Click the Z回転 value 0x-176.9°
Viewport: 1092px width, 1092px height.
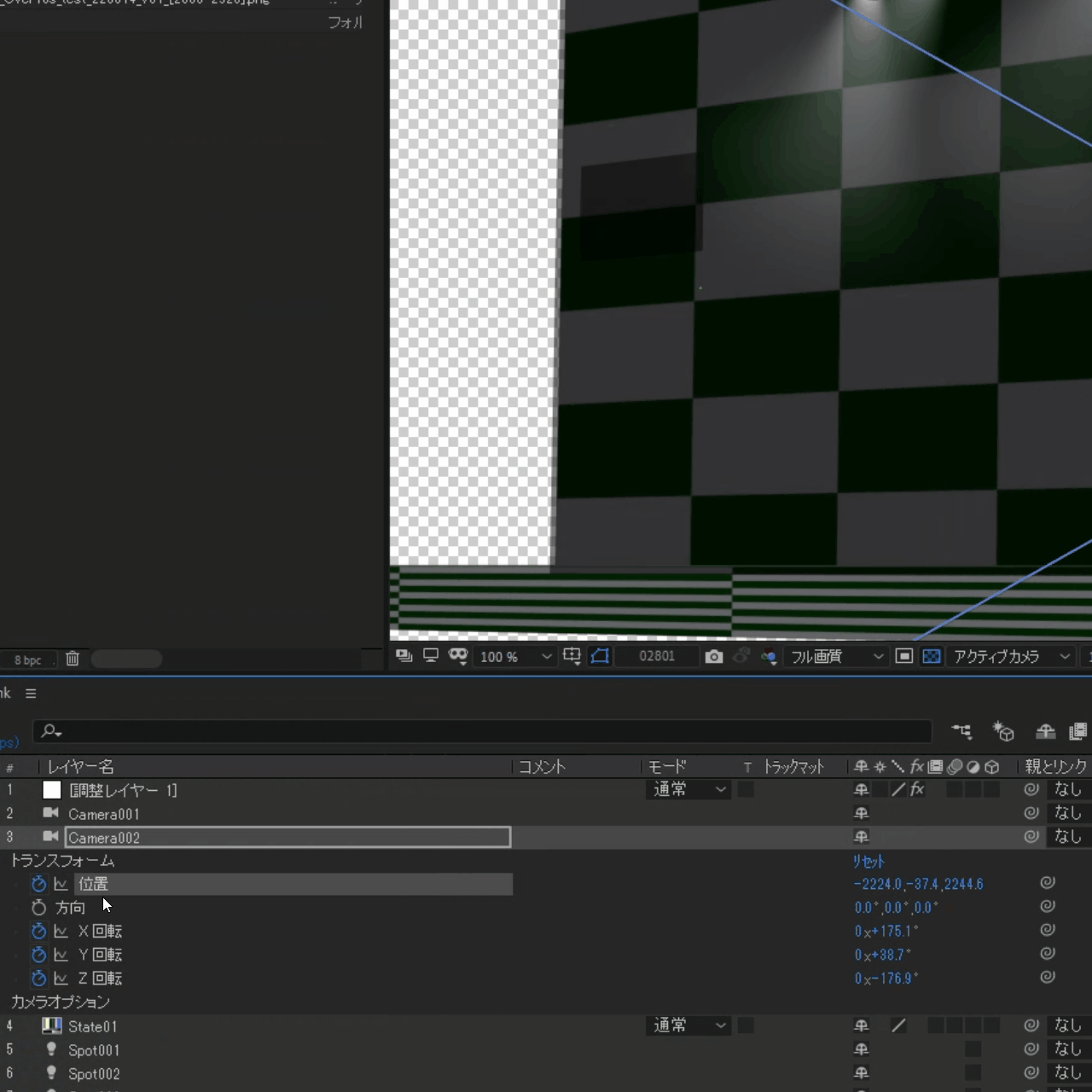[x=886, y=979]
